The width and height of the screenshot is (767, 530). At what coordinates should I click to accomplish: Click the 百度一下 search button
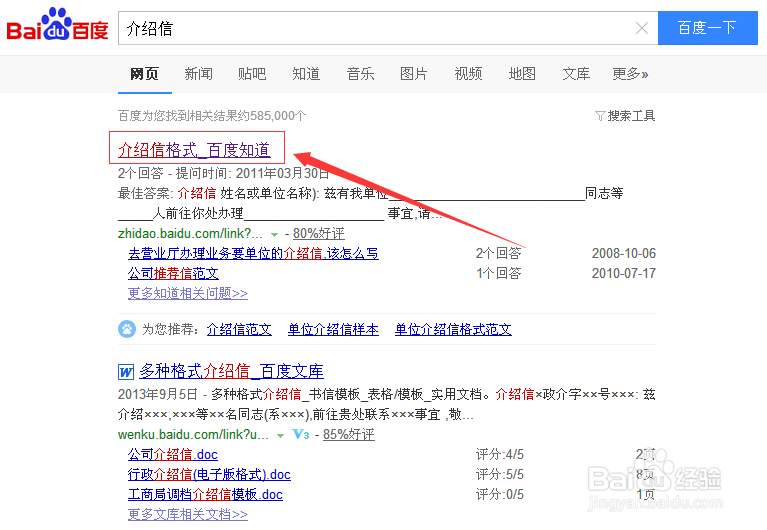click(707, 28)
